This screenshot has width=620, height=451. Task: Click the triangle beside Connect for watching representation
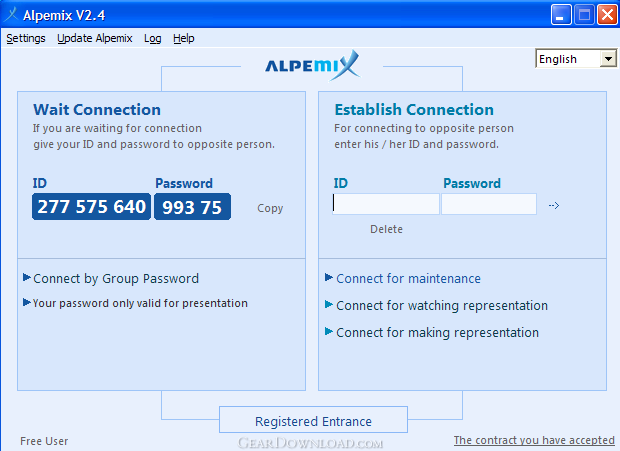click(x=329, y=304)
